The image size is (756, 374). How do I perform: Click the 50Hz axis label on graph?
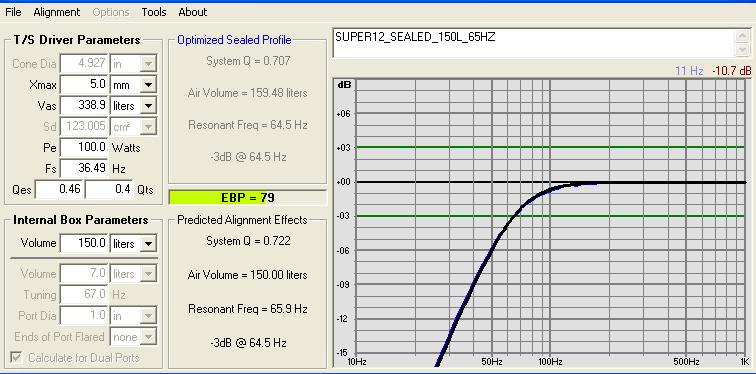(x=492, y=361)
